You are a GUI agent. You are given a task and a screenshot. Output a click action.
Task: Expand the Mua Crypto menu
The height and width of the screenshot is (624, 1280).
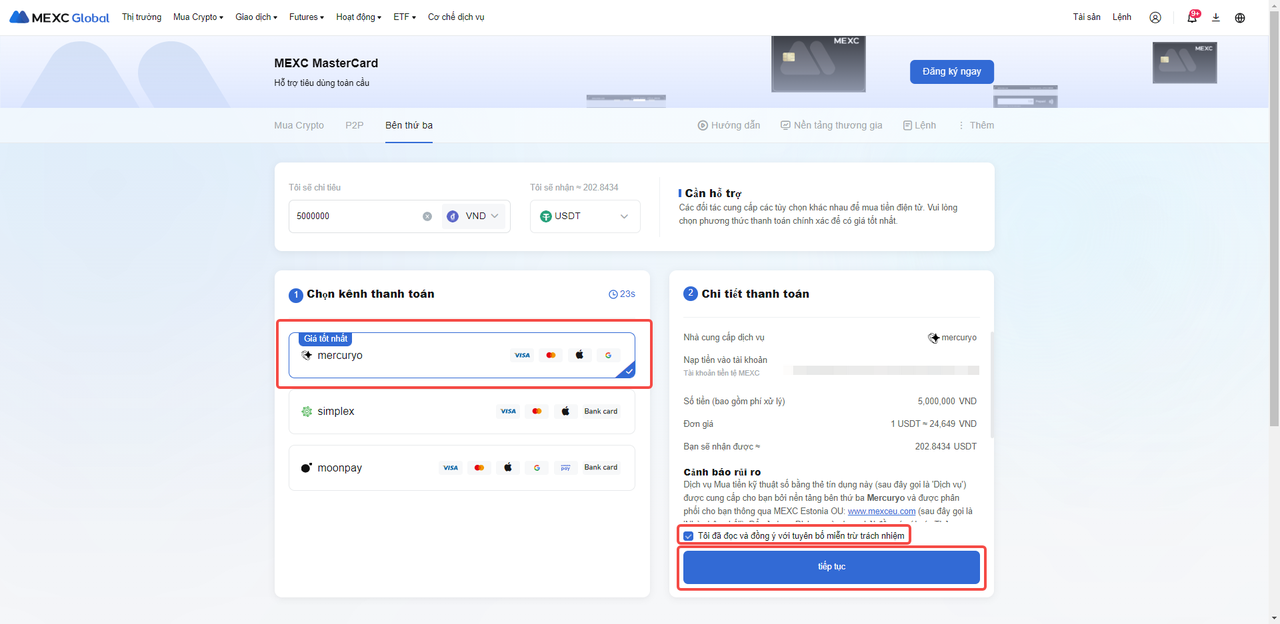point(198,17)
